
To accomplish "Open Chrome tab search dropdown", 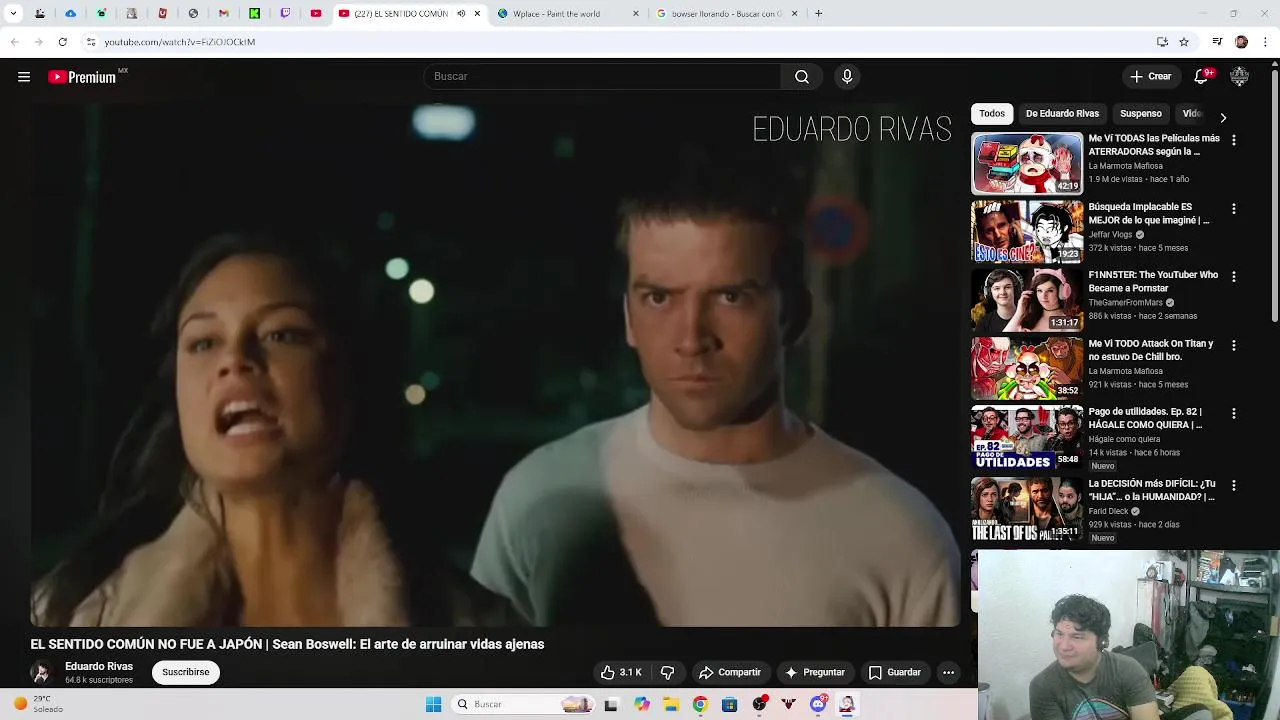I will tap(13, 14).
